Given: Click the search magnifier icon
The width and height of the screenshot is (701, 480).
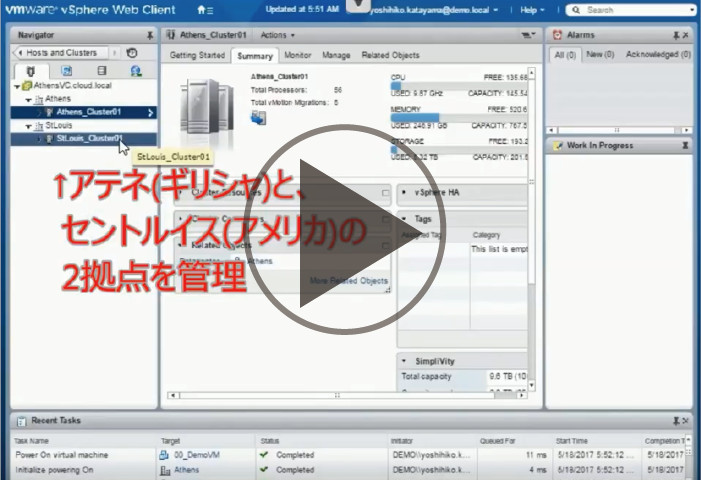Looking at the screenshot, I should click(576, 10).
